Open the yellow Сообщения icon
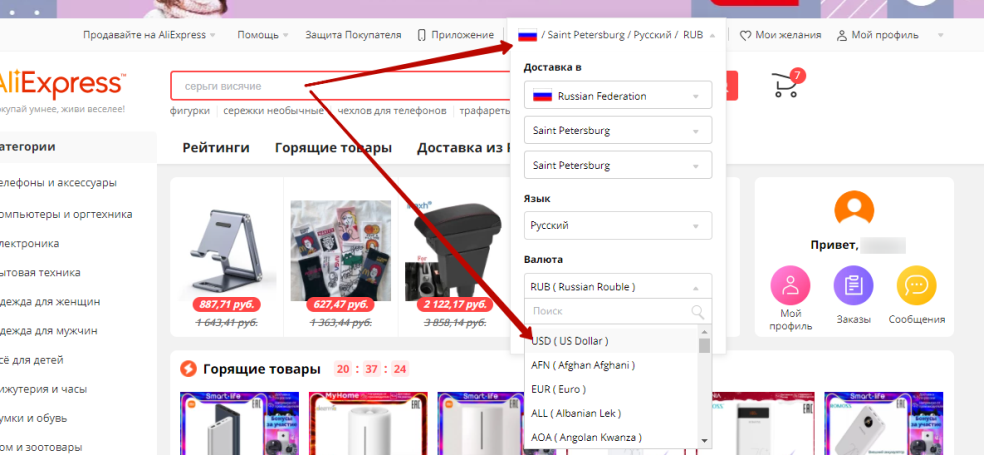The width and height of the screenshot is (984, 455). pos(916,286)
